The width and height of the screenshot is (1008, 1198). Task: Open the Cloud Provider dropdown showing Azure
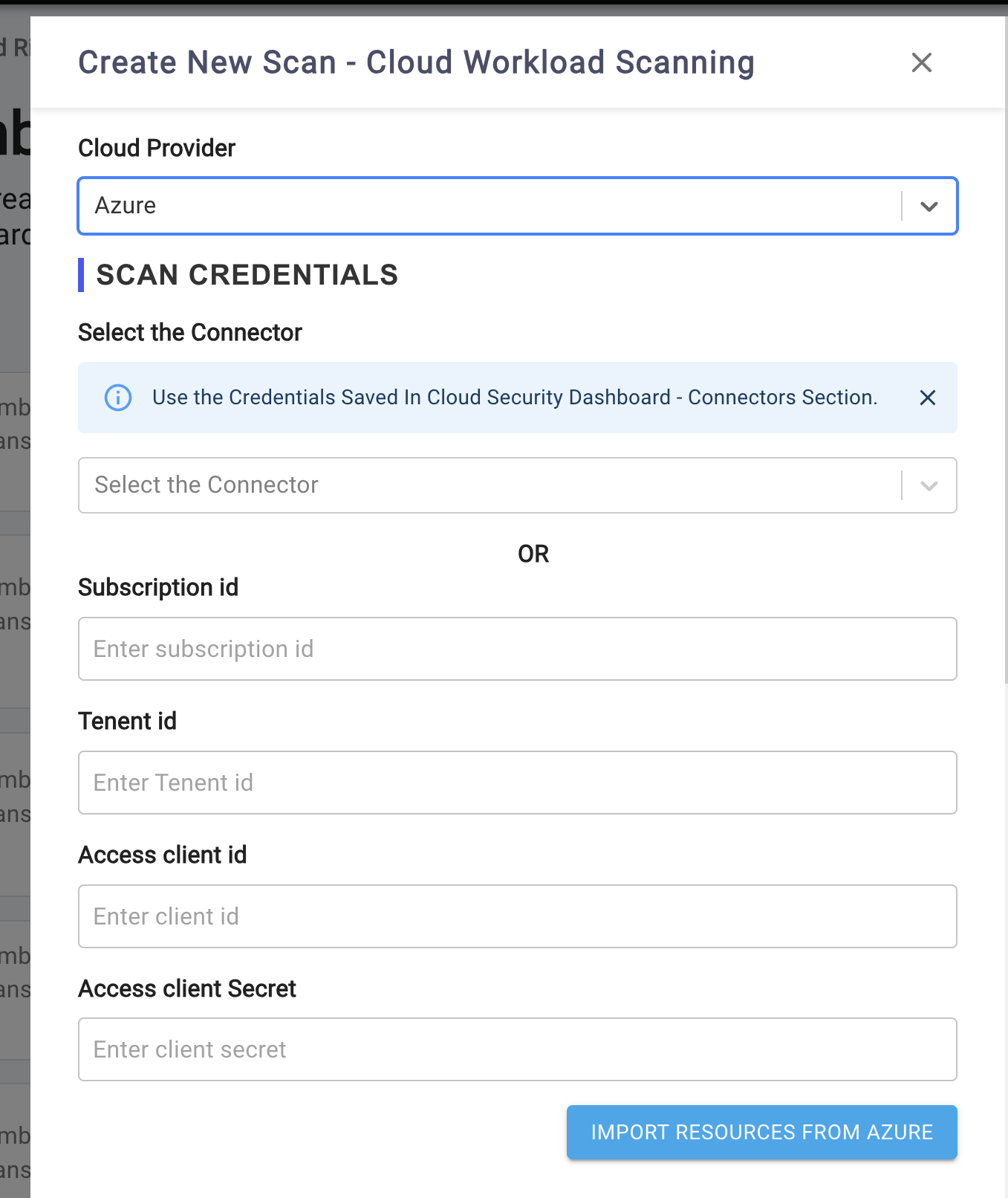(x=490, y=206)
